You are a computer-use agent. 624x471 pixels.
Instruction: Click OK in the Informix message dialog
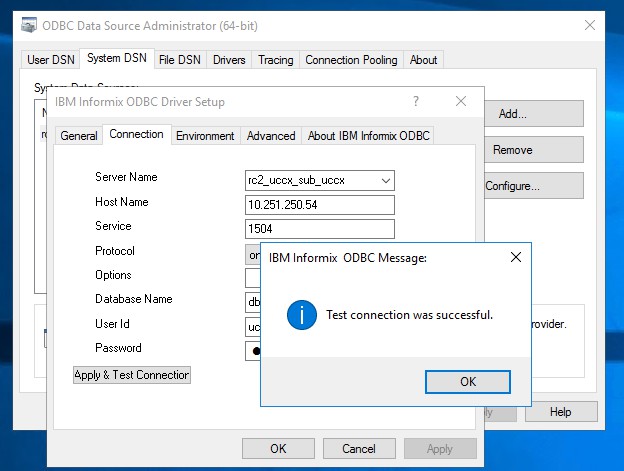pyautogui.click(x=467, y=381)
